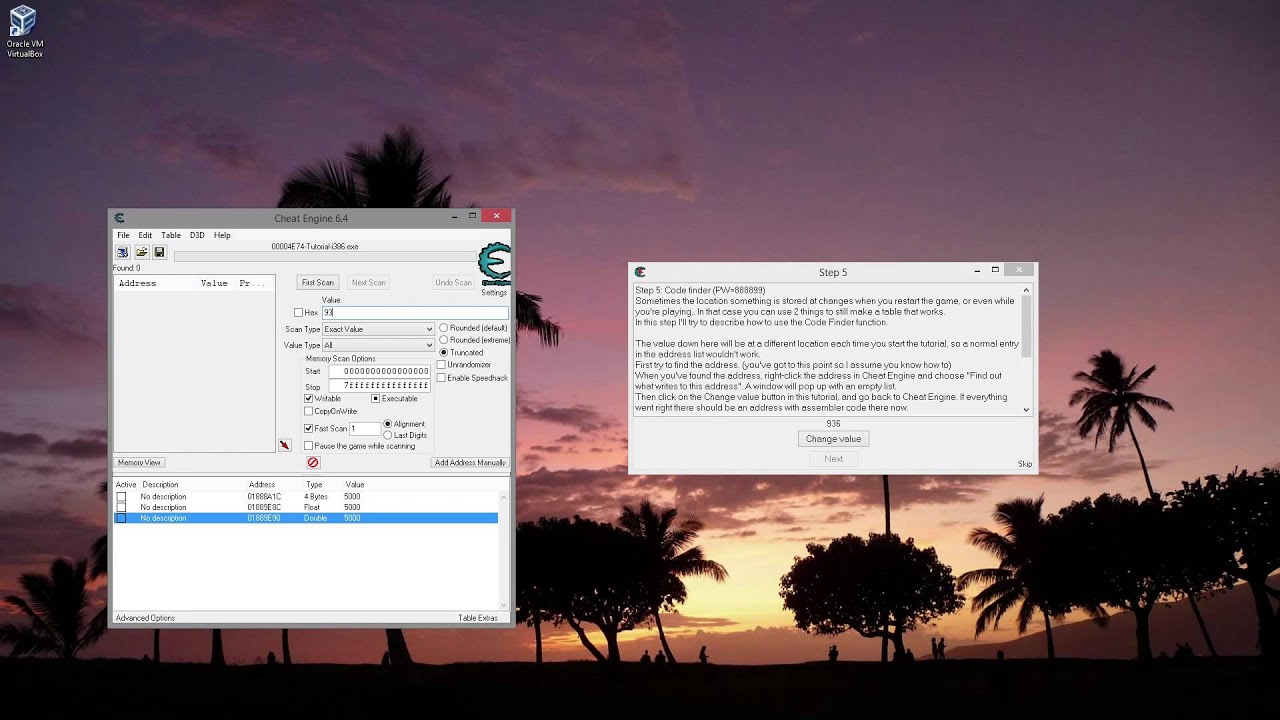Viewport: 1280px width, 720px height.
Task: Click Skip in the Step 5 window
Action: coord(1025,464)
